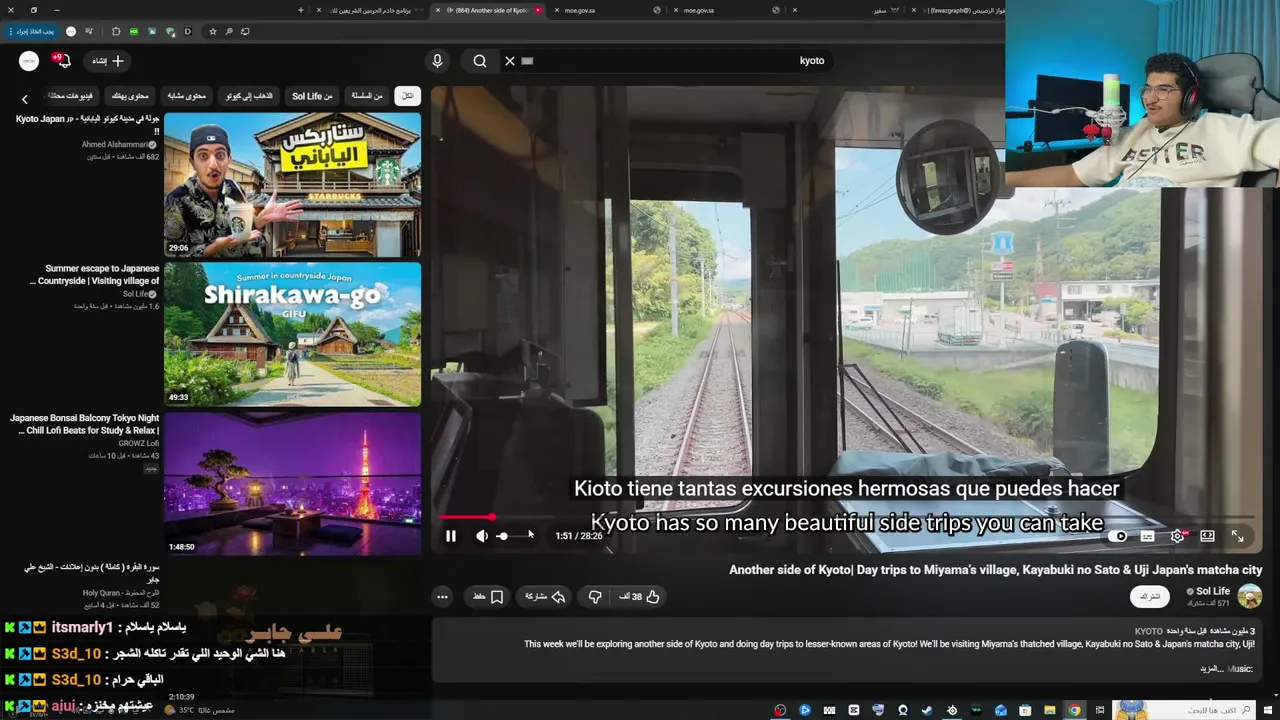1280x720 pixels.
Task: Click the YouTube search magnifier button
Action: click(x=480, y=61)
